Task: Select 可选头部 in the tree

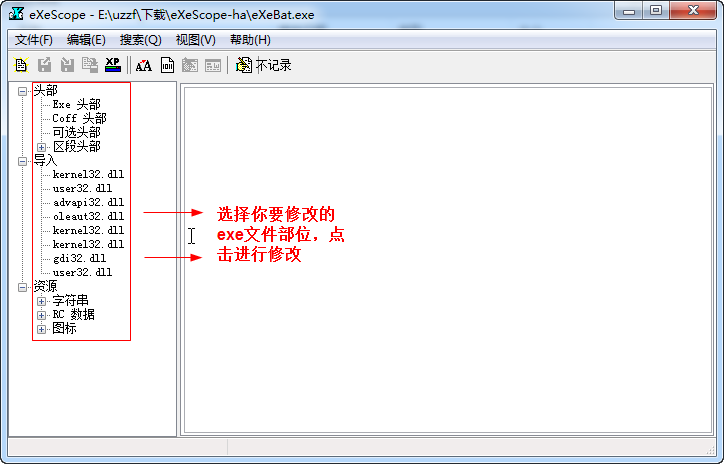Action: pos(77,133)
